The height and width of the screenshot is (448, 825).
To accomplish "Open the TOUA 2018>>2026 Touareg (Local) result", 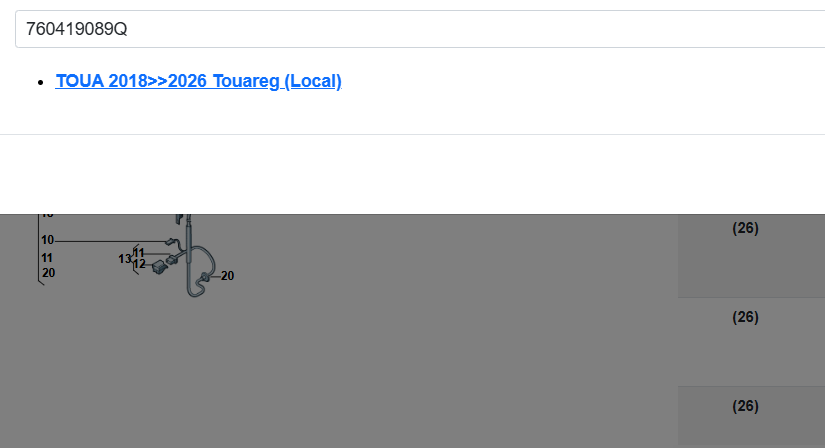I will click(198, 81).
